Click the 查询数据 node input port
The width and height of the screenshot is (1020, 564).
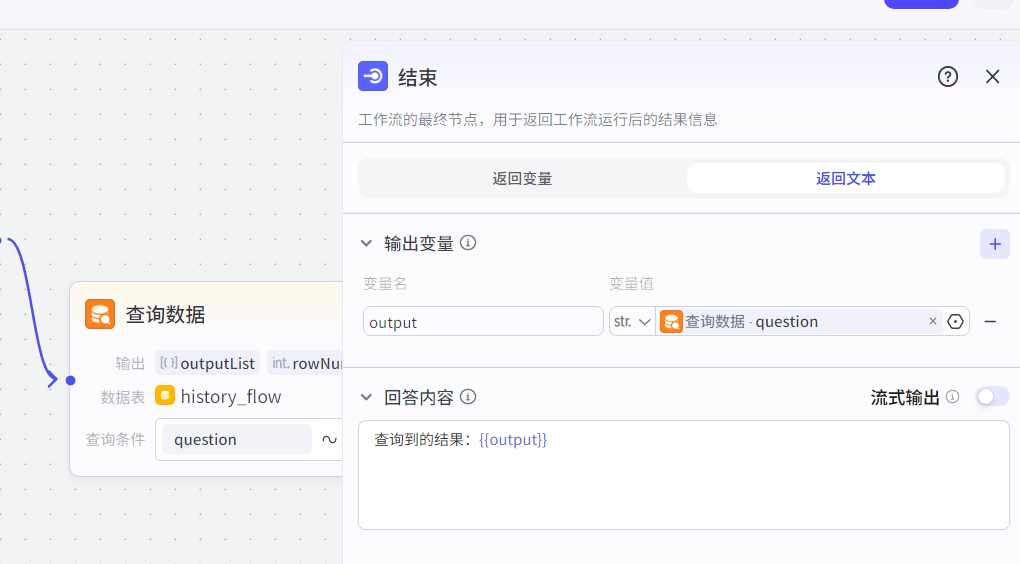point(70,381)
